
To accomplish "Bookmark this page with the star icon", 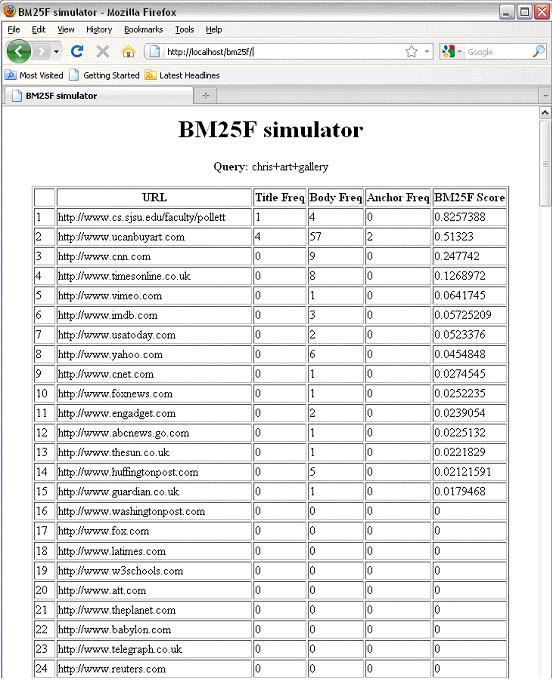I will tap(411, 52).
